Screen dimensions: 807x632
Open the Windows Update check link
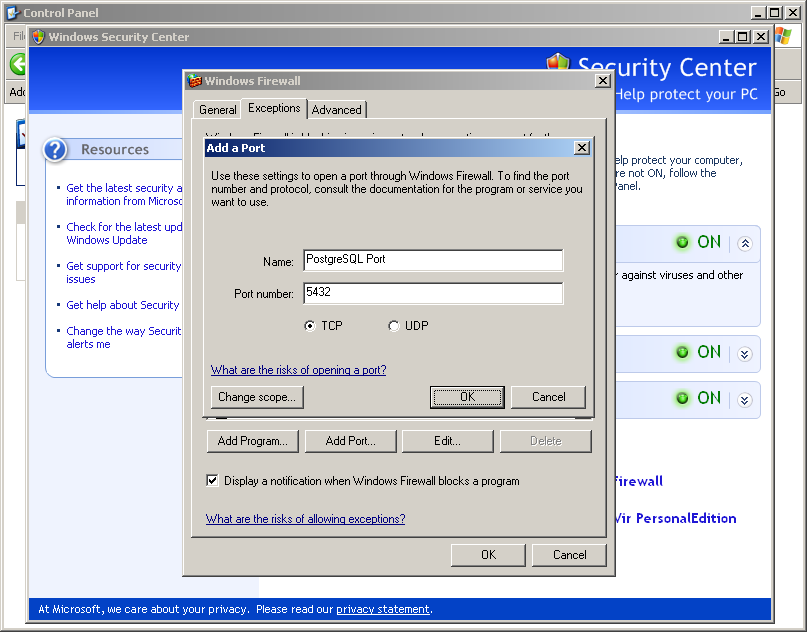tap(124, 234)
